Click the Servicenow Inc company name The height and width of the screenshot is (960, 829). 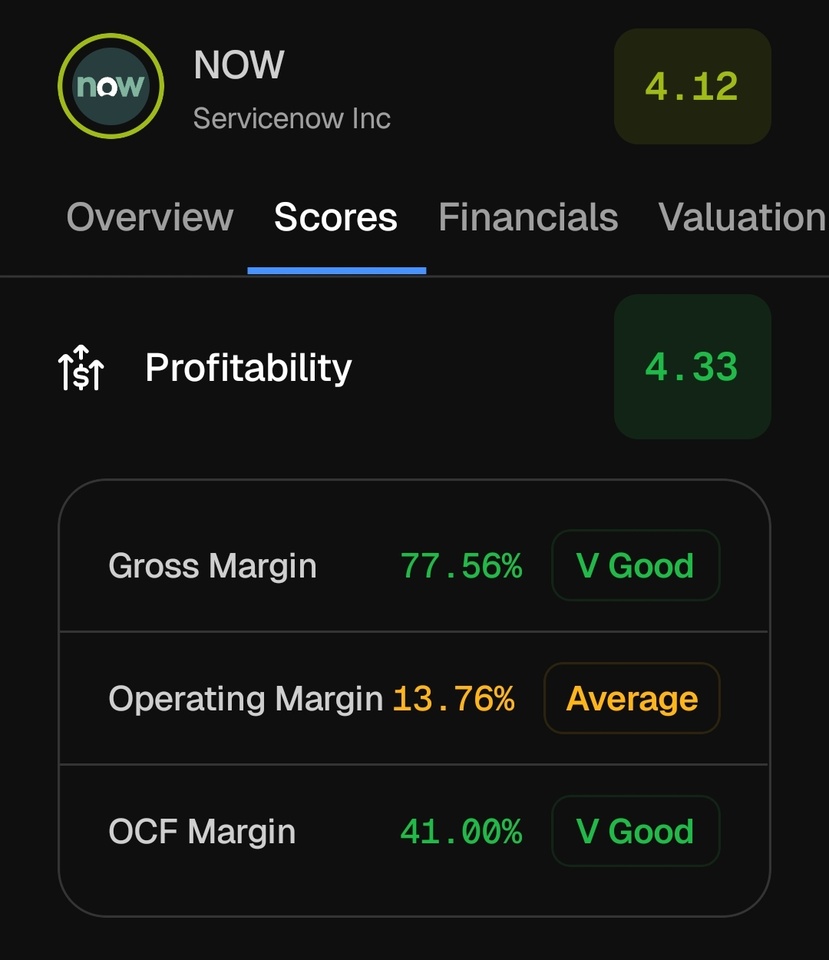[292, 118]
